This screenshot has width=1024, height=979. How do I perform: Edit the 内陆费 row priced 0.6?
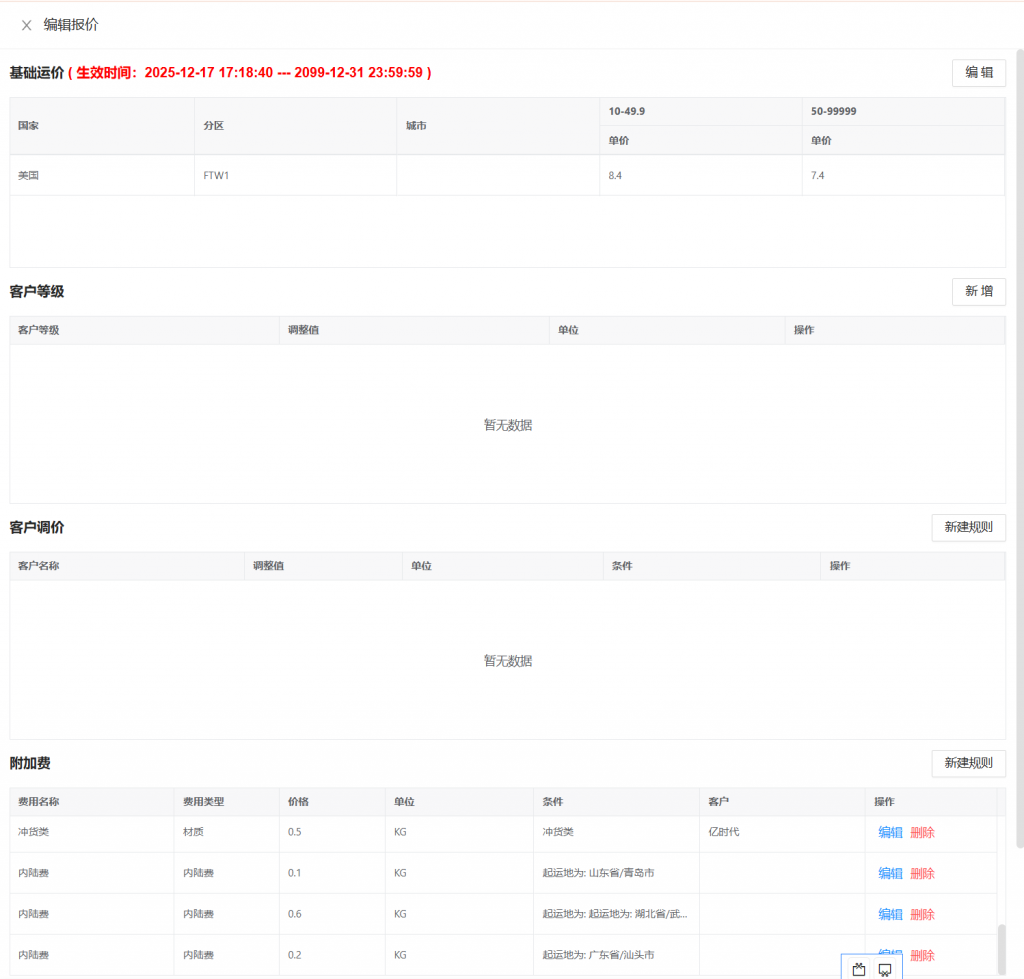(890, 914)
